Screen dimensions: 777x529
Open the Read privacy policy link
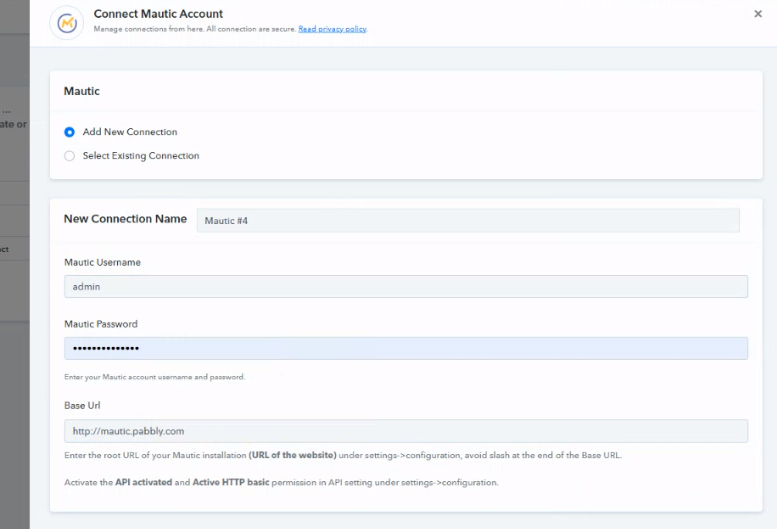[332, 29]
